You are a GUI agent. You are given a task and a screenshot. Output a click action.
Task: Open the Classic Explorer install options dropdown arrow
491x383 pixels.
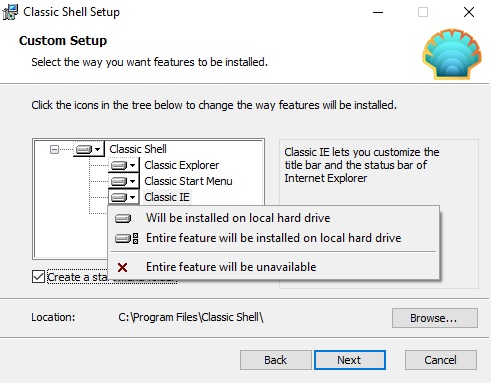[x=133, y=165]
